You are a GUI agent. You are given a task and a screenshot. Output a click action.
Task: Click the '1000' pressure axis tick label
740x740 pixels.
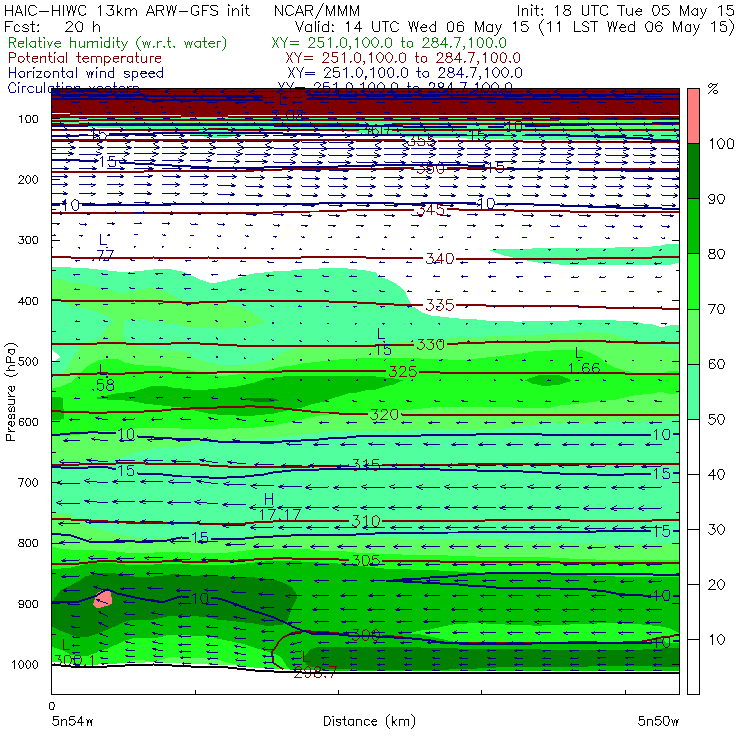tap(25, 665)
